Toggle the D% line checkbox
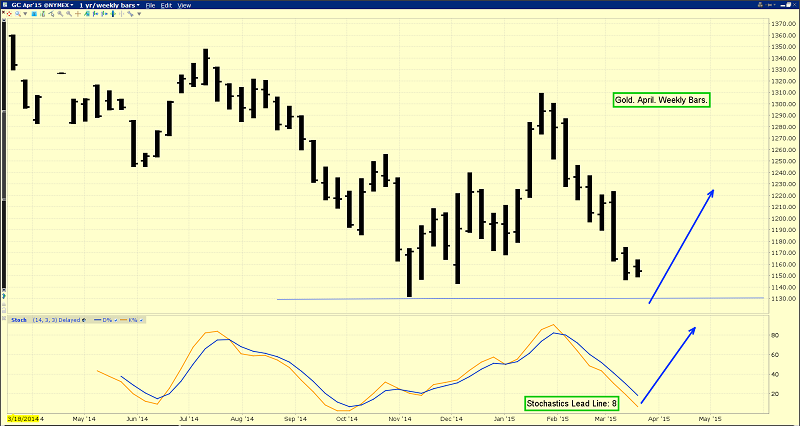The height and width of the screenshot is (426, 800). point(116,320)
